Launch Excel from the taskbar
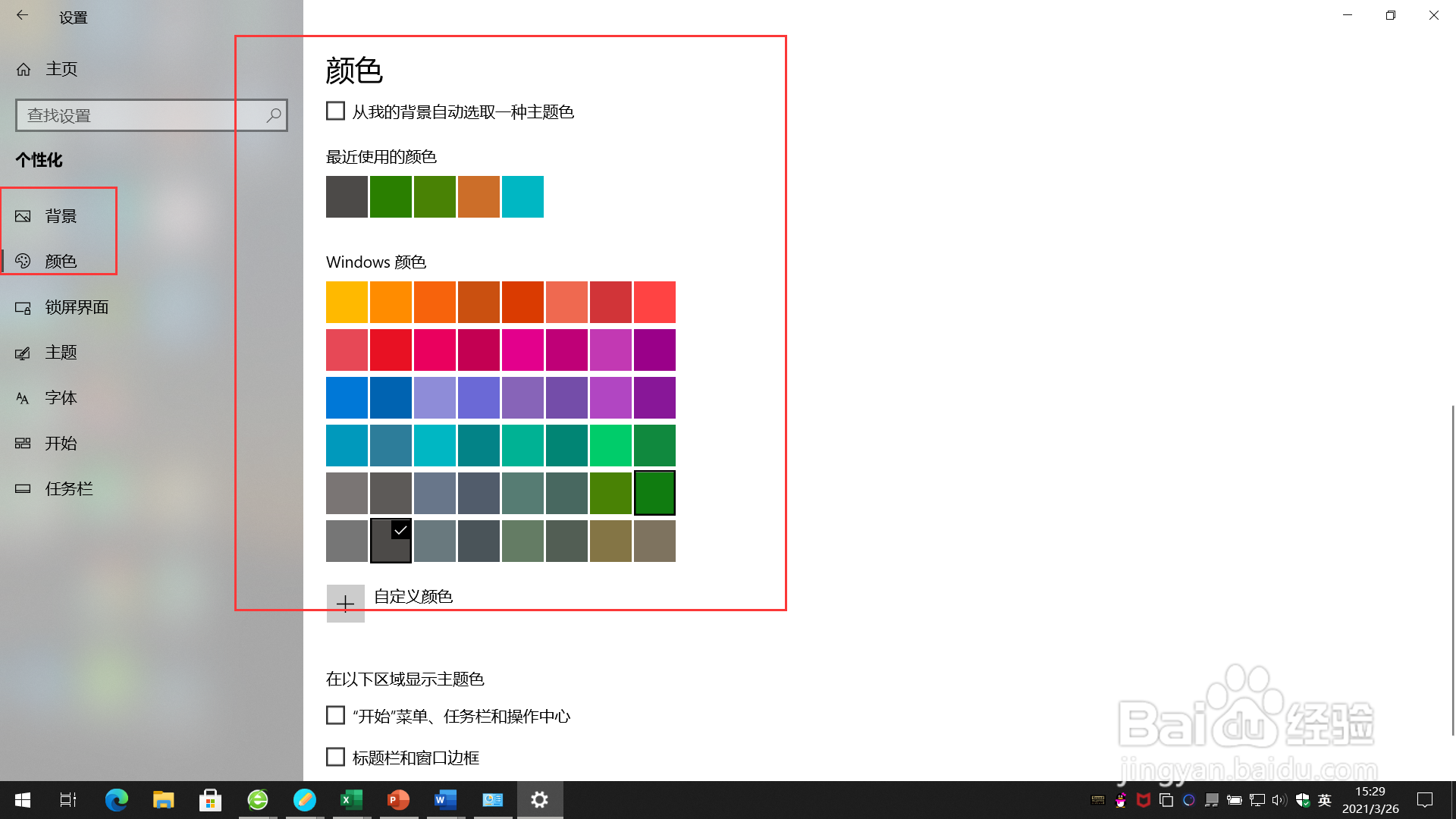Image resolution: width=1456 pixels, height=819 pixels. click(x=351, y=799)
